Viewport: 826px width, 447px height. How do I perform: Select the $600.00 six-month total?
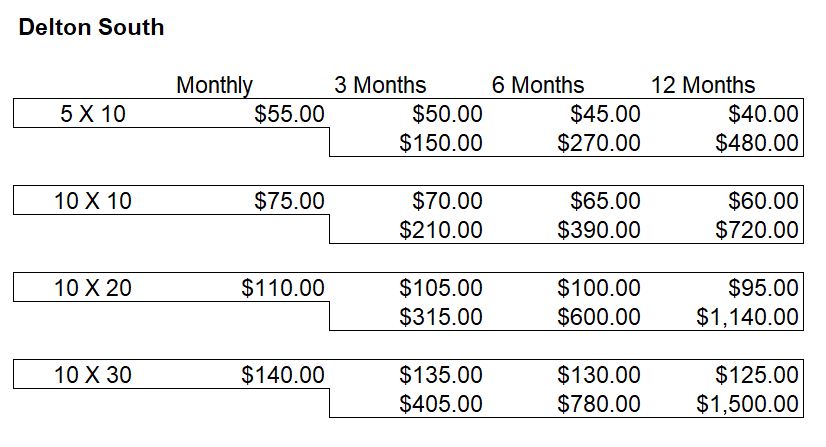pyautogui.click(x=599, y=317)
